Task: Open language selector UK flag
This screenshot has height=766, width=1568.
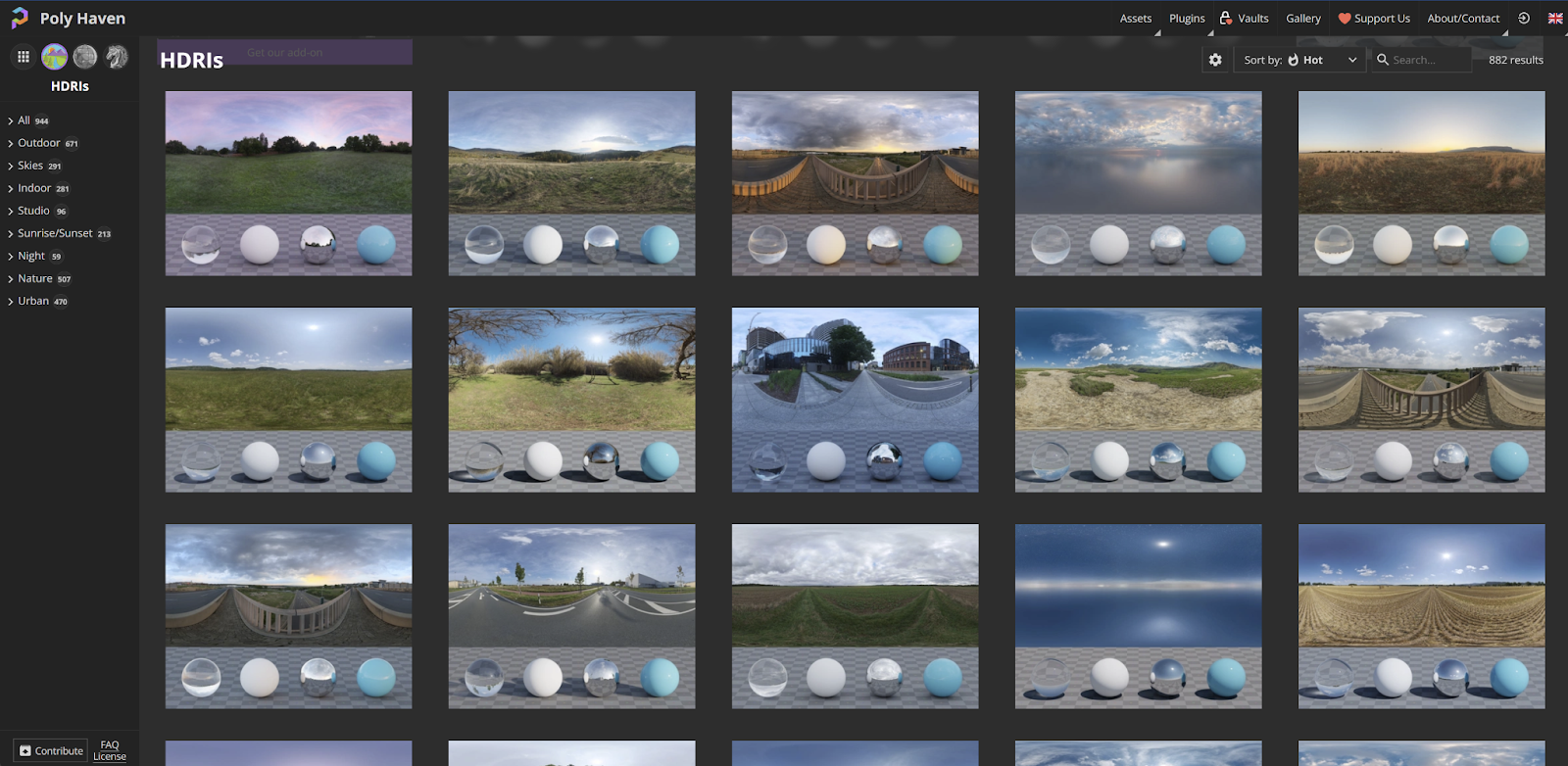Action: pos(1555,18)
